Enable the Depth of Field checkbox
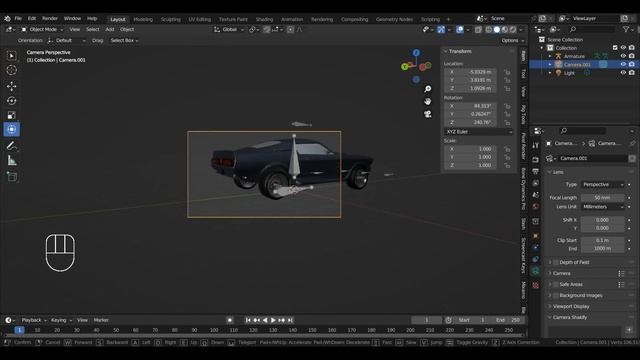Screen dimensions: 640x360 [x=556, y=262]
